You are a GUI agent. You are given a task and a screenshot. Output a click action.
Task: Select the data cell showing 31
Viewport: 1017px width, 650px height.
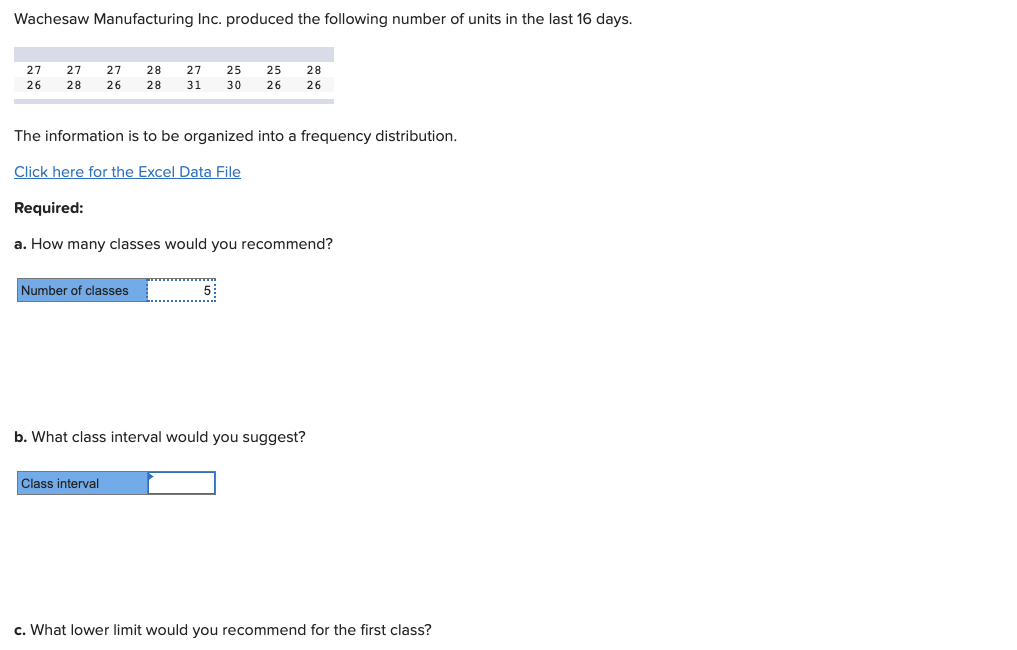click(193, 85)
